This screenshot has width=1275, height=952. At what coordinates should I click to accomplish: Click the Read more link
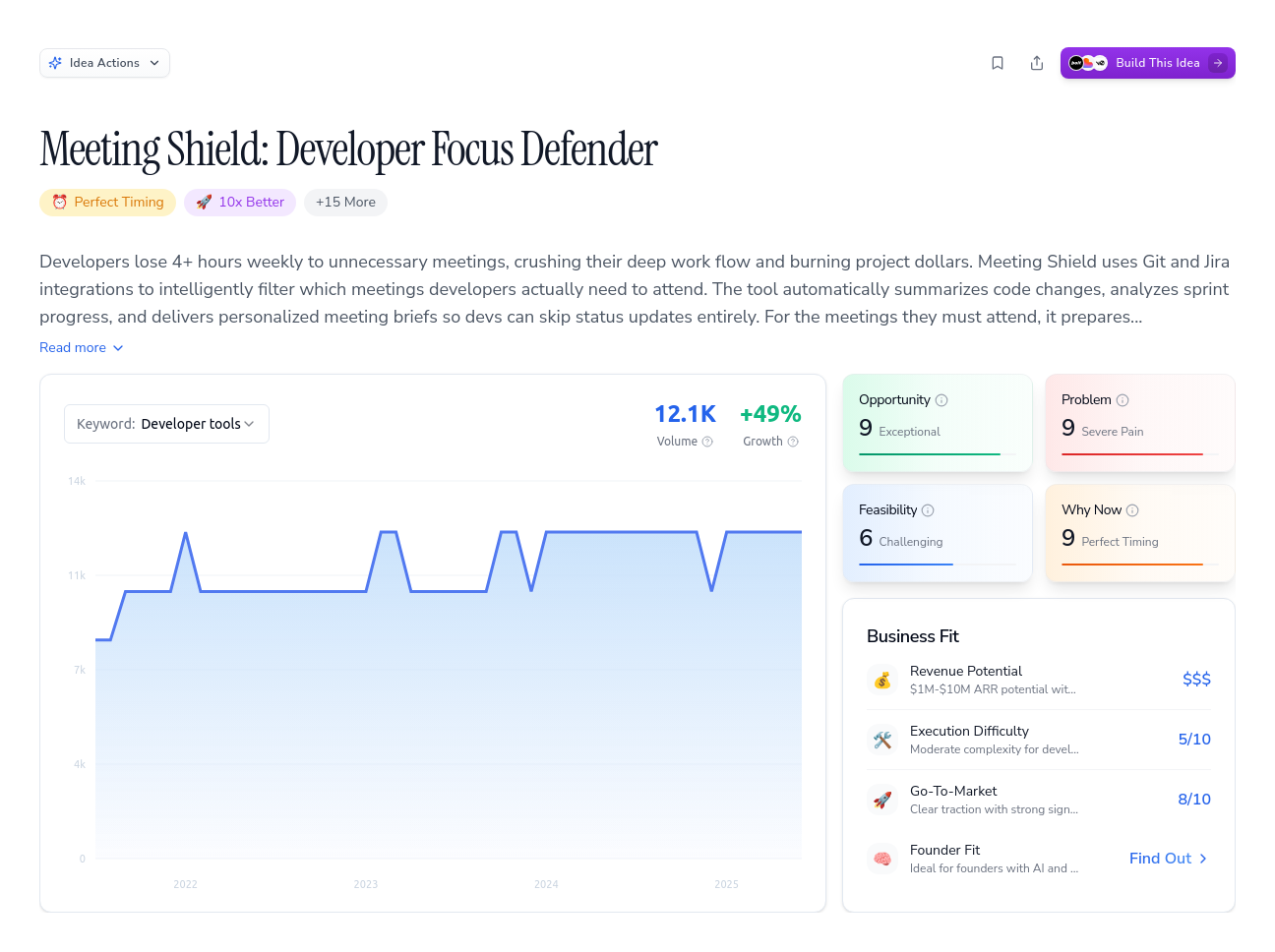82,348
